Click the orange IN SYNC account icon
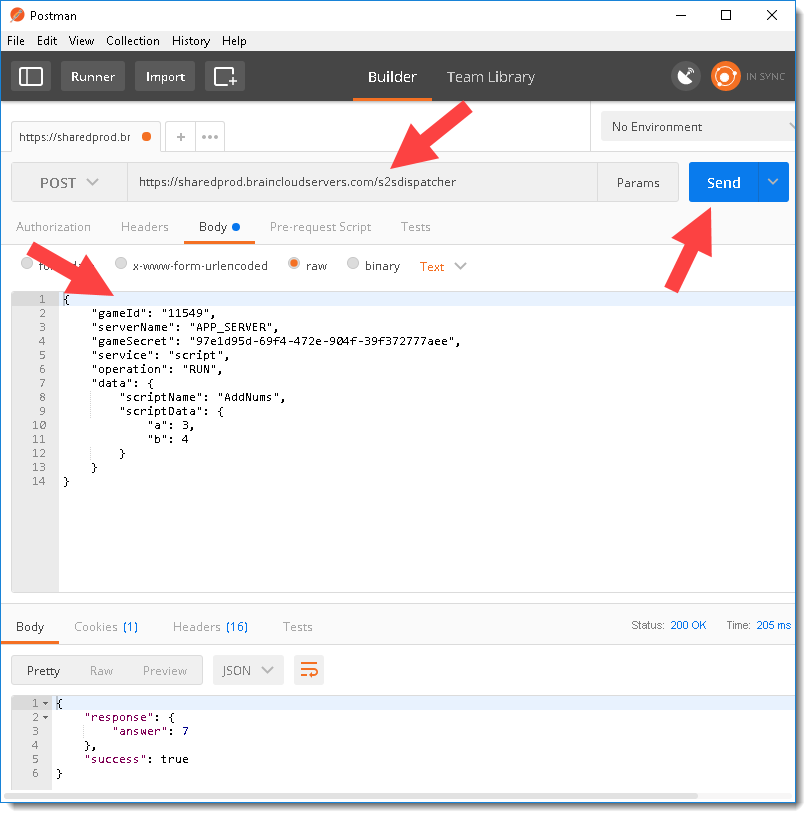The height and width of the screenshot is (818, 811). coord(726,76)
